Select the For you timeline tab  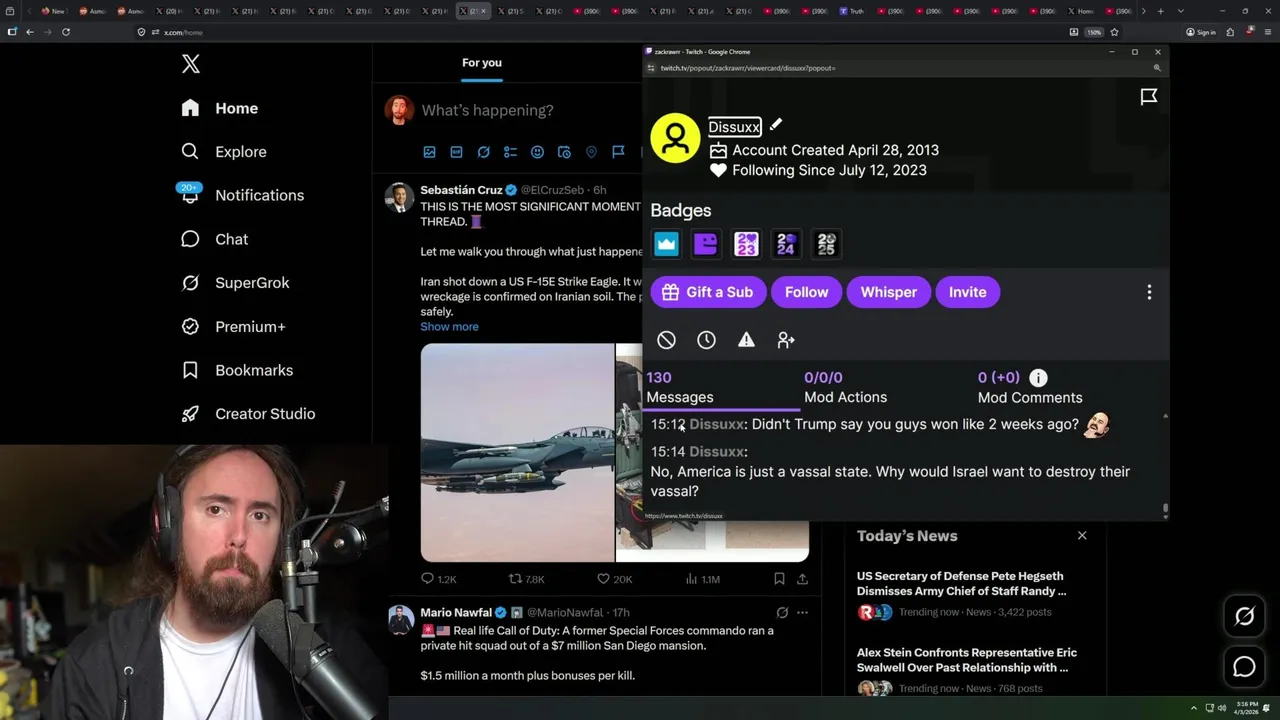pyautogui.click(x=482, y=63)
